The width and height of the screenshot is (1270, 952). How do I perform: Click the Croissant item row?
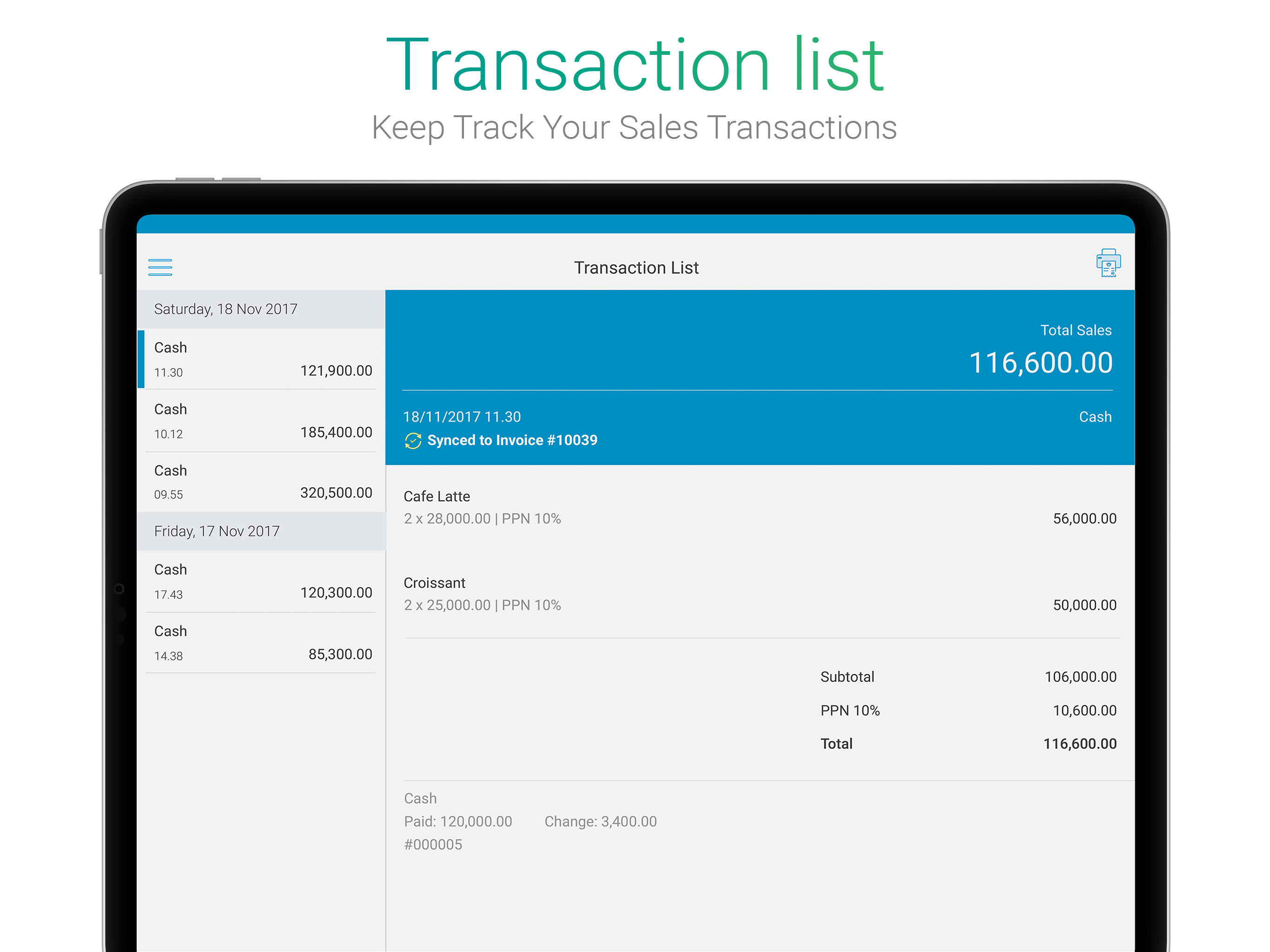760,594
